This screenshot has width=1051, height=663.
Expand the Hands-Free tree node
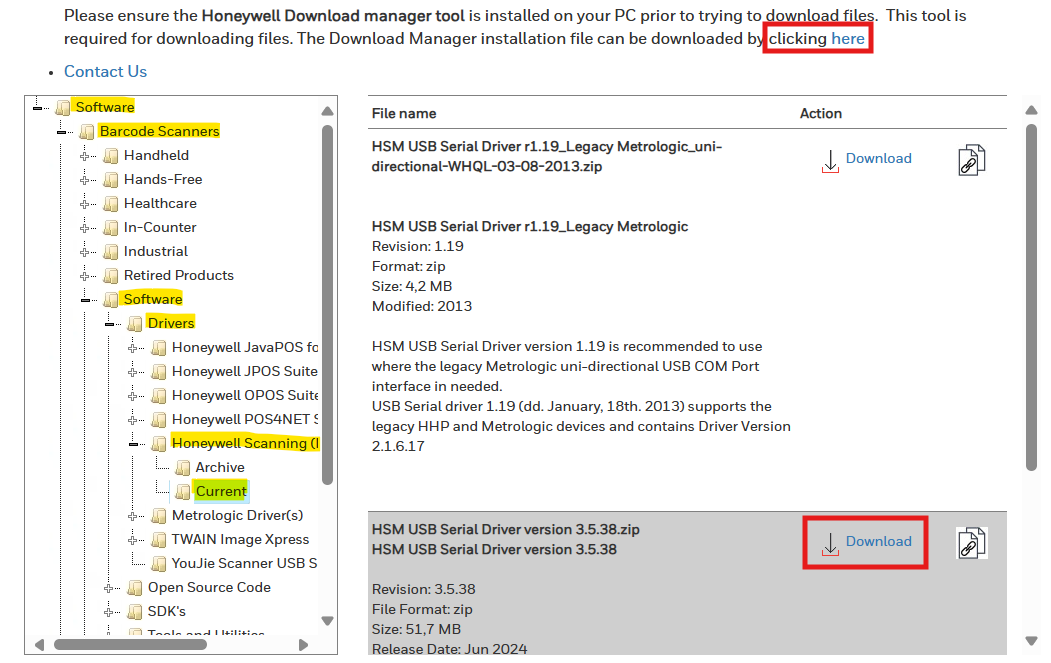(87, 180)
